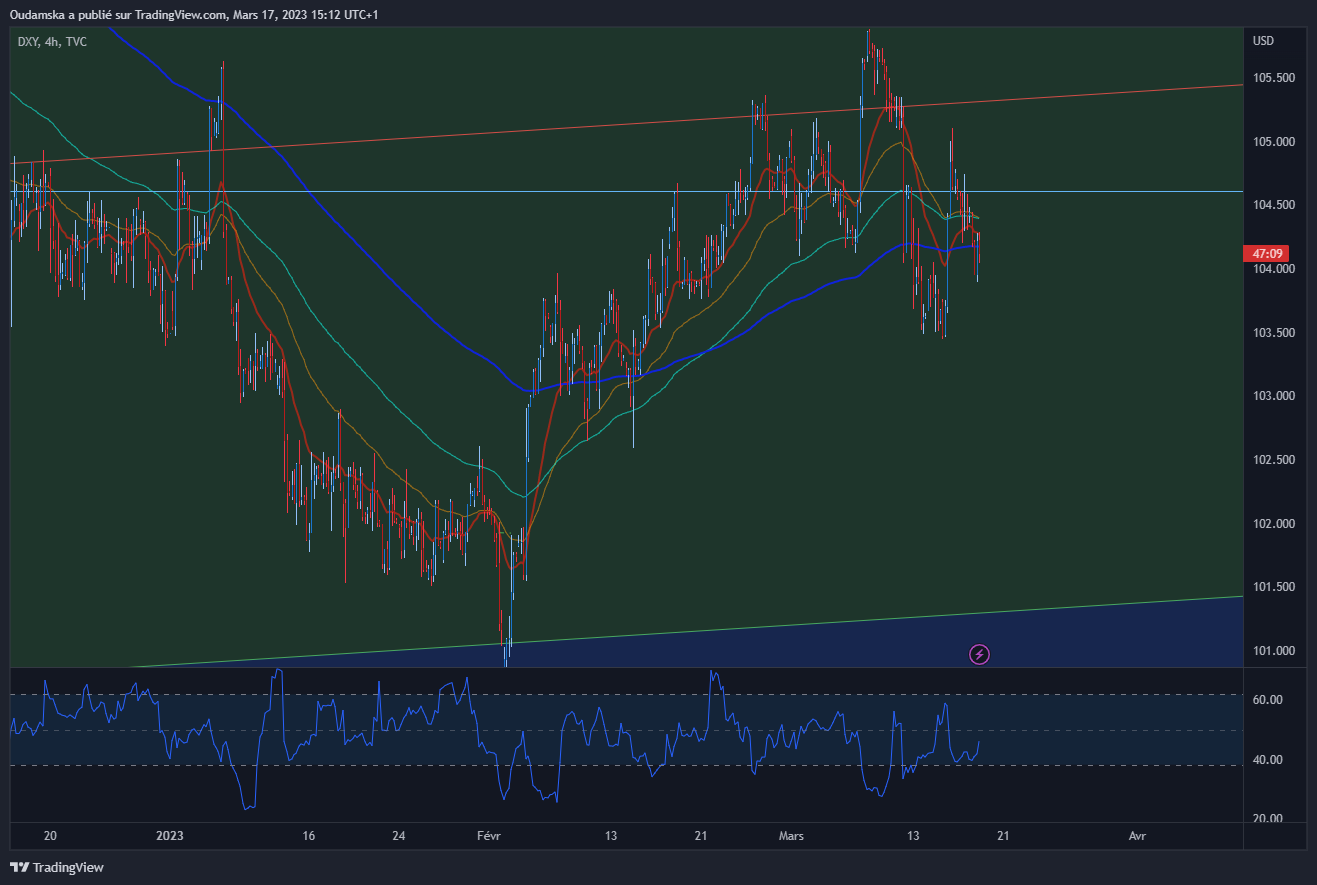Click the Avr date label on time axis
Image resolution: width=1317 pixels, height=885 pixels.
click(x=1137, y=835)
